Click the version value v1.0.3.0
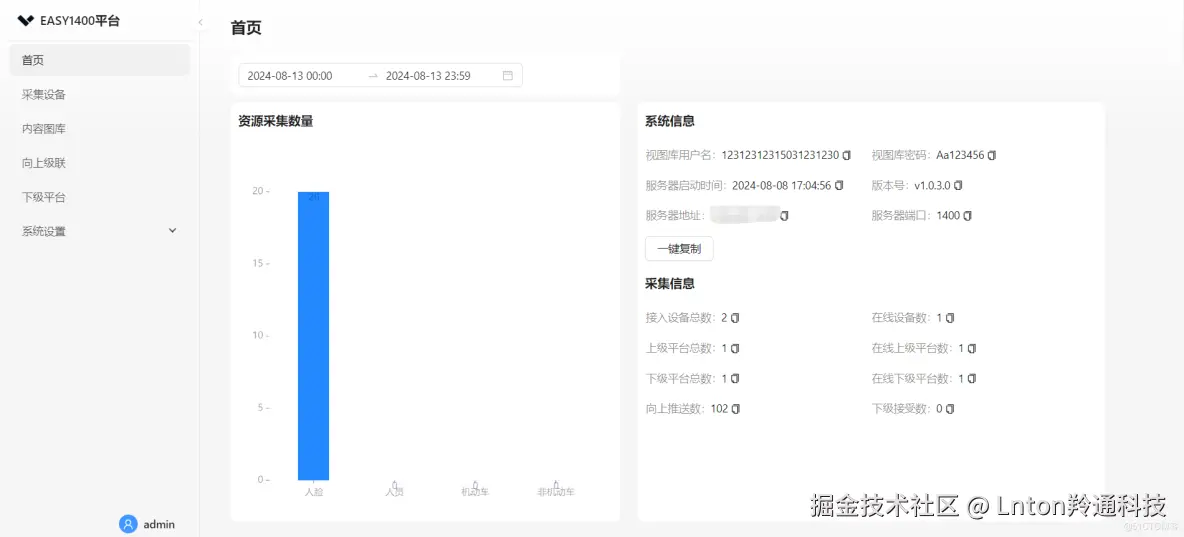 (x=933, y=185)
